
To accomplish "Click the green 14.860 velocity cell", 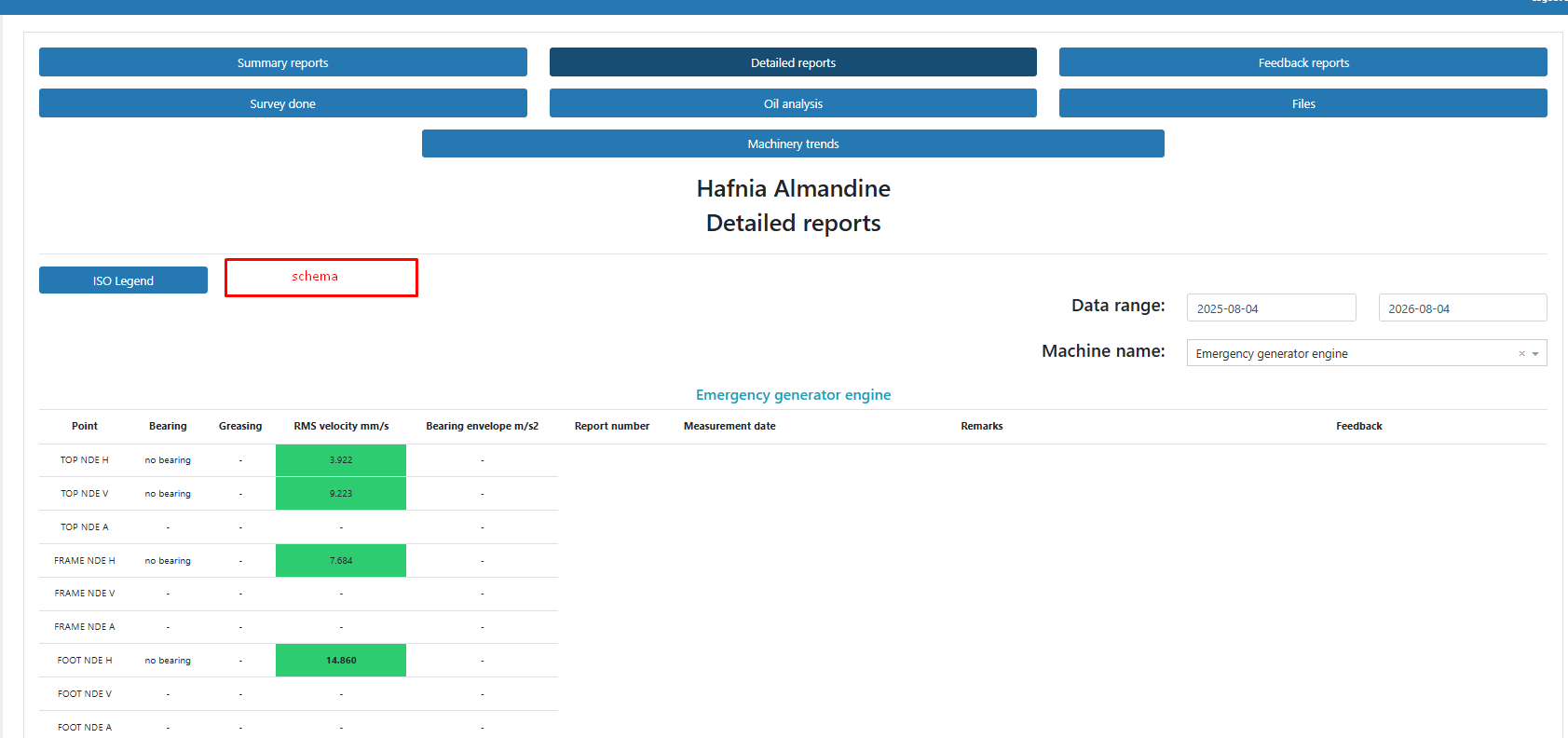I will coord(341,661).
